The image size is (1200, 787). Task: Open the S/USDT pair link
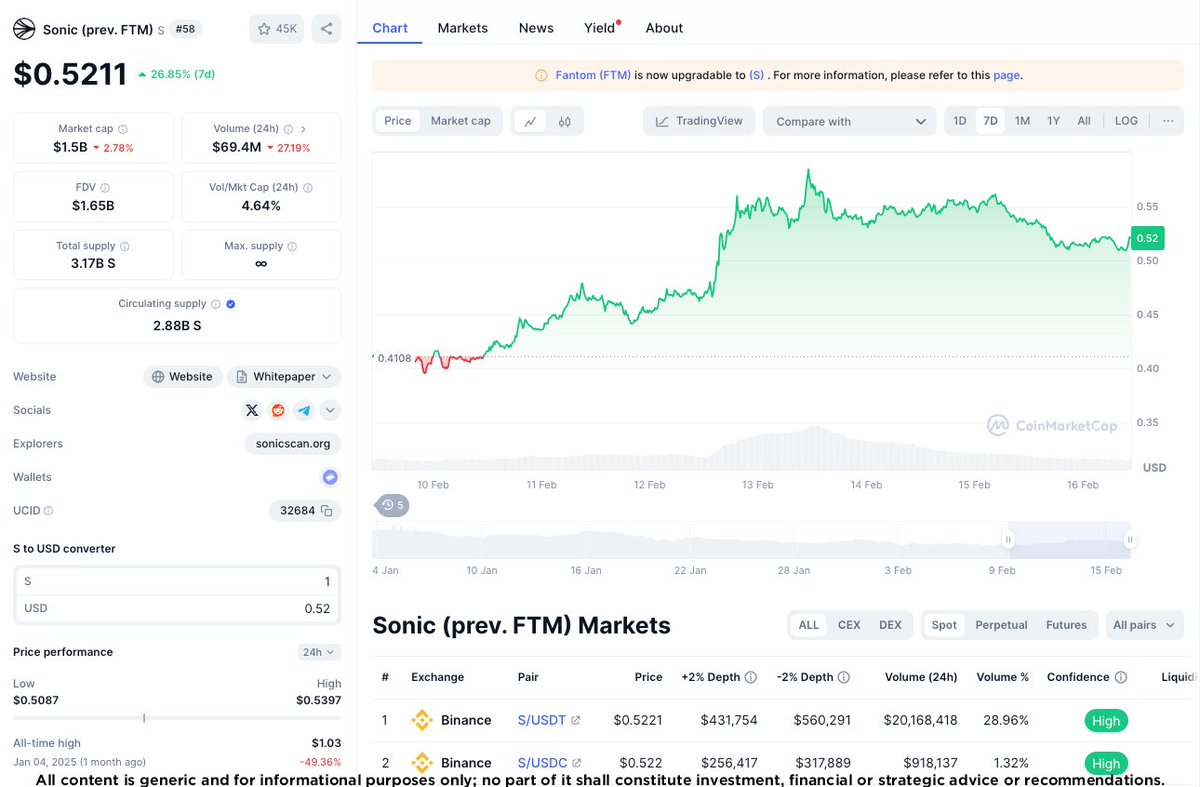[x=542, y=720]
